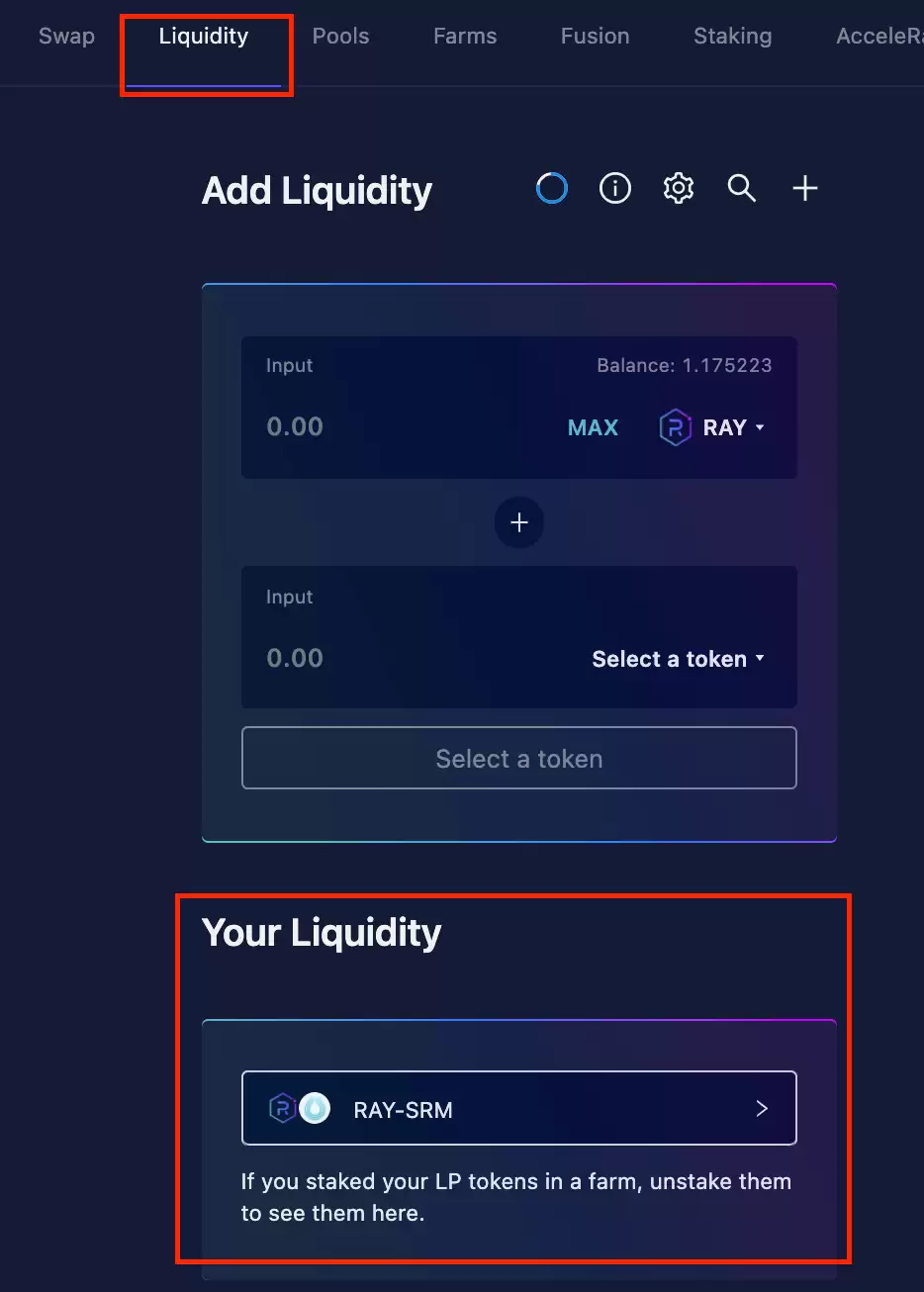Click the plus icon beside search

(805, 188)
